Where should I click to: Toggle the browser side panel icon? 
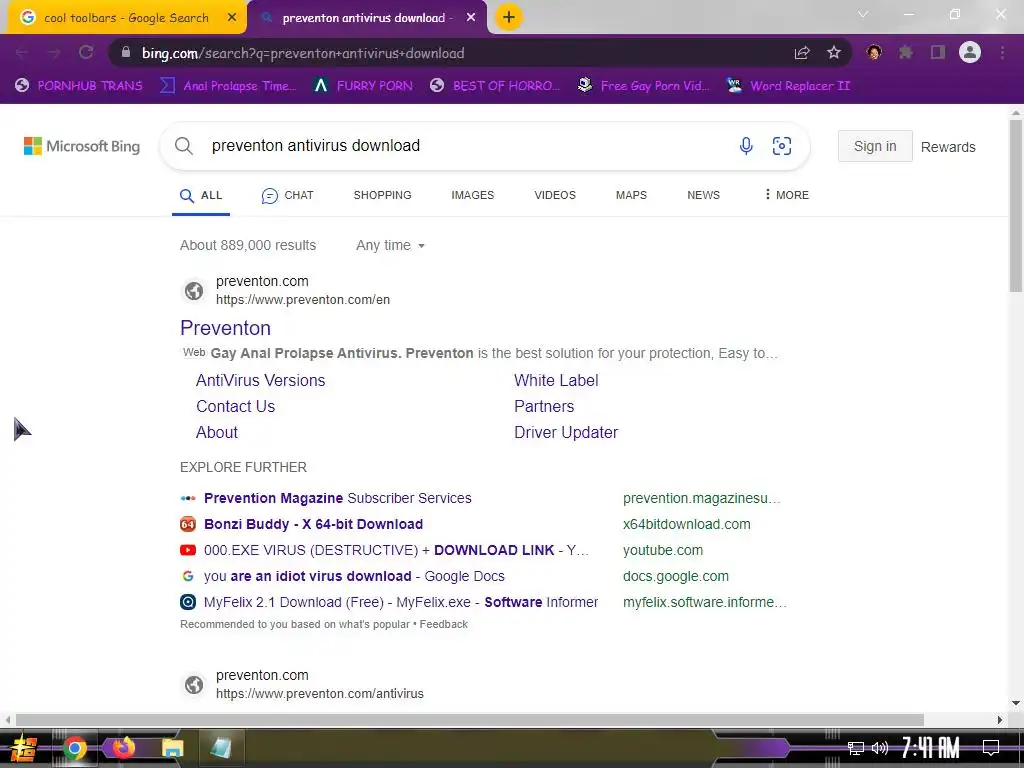click(938, 52)
